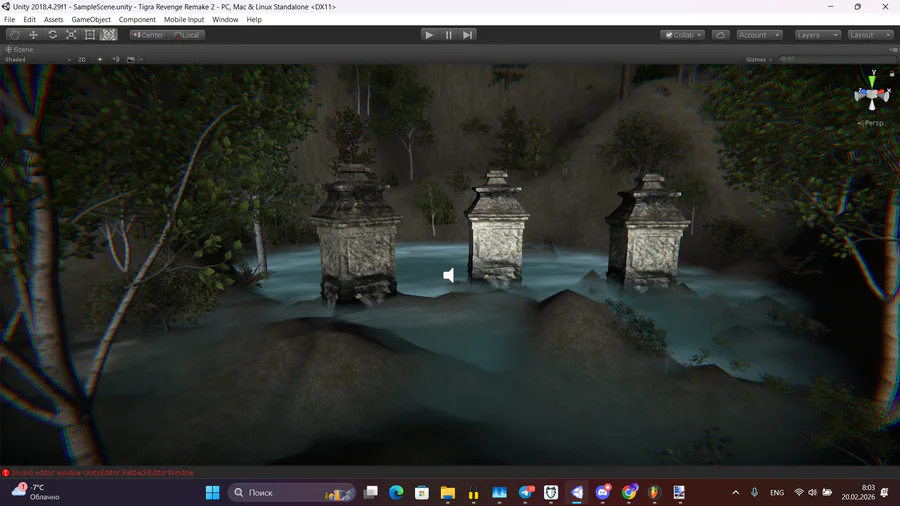Open the notification bell icon
The height and width of the screenshot is (506, 900).
point(885,493)
